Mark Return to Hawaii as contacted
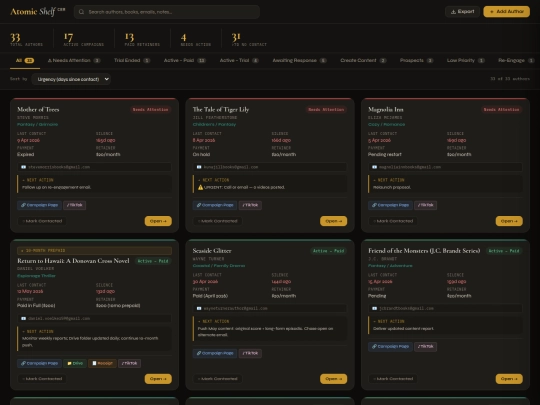Viewport: 540px width, 405px height. click(42, 378)
